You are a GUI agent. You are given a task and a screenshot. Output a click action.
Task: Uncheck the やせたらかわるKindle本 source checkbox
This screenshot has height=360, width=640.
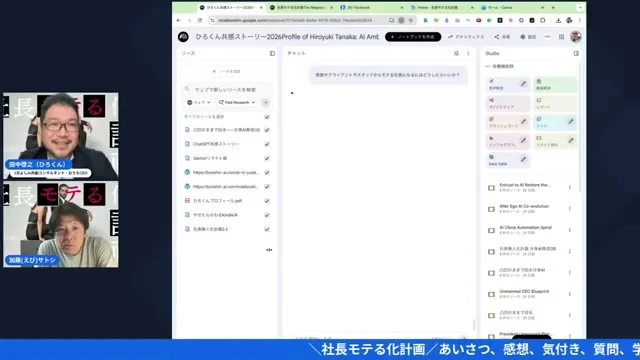click(267, 215)
